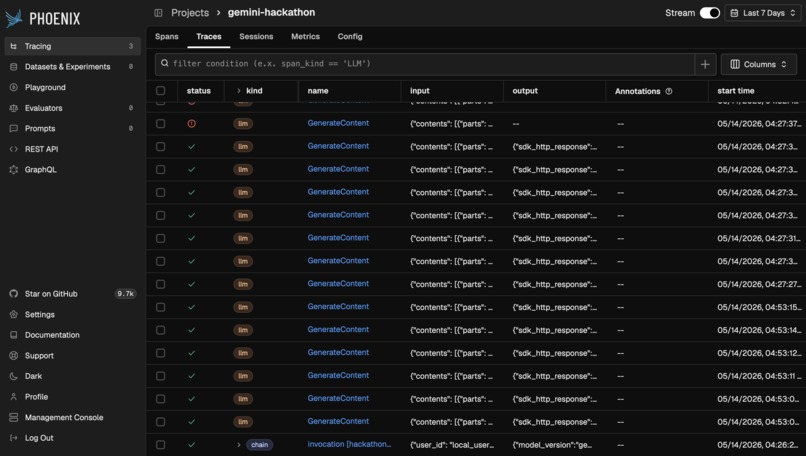Image resolution: width=806 pixels, height=456 pixels.
Task: Open GenerateContent trace at 04:53:11
Action: coord(338,376)
